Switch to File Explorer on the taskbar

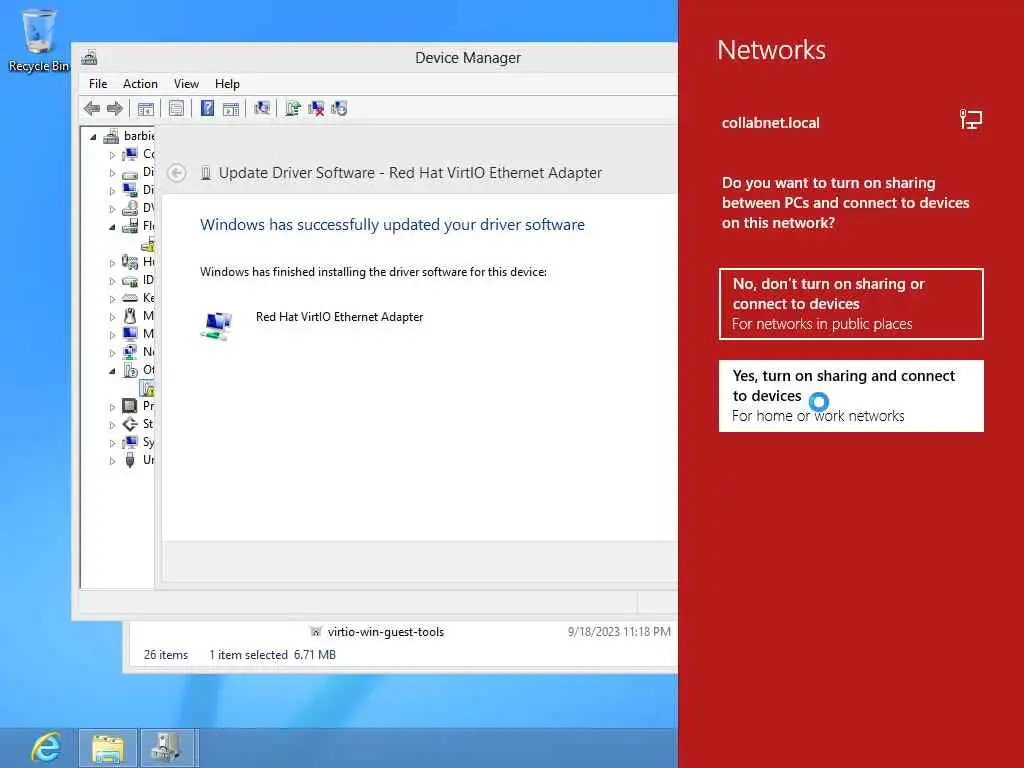108,748
